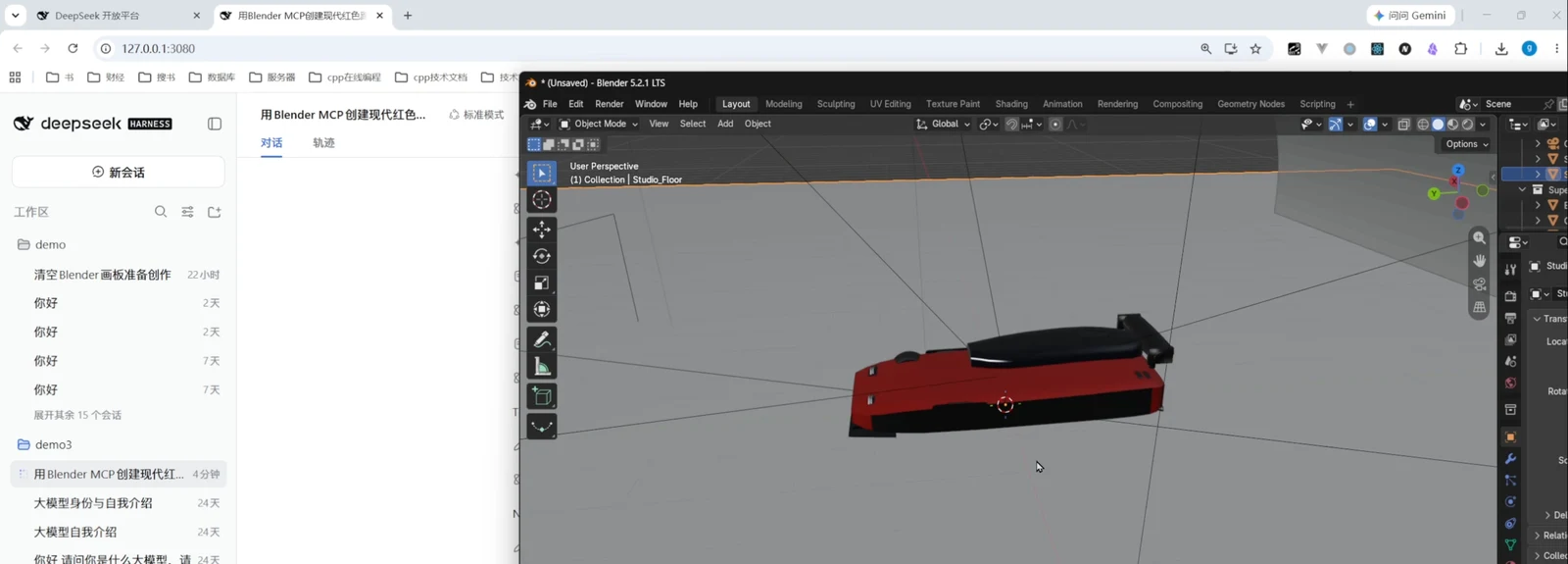The image size is (1568, 564).
Task: Reload the browser page
Action: [73, 48]
